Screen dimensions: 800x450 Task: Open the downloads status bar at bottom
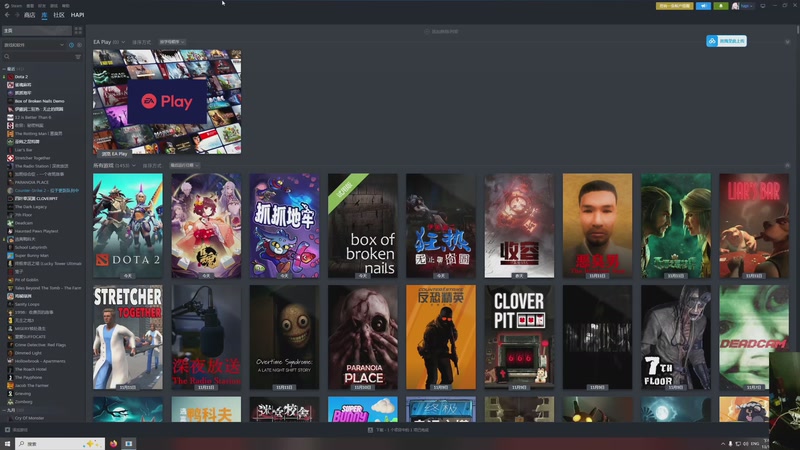[399, 430]
